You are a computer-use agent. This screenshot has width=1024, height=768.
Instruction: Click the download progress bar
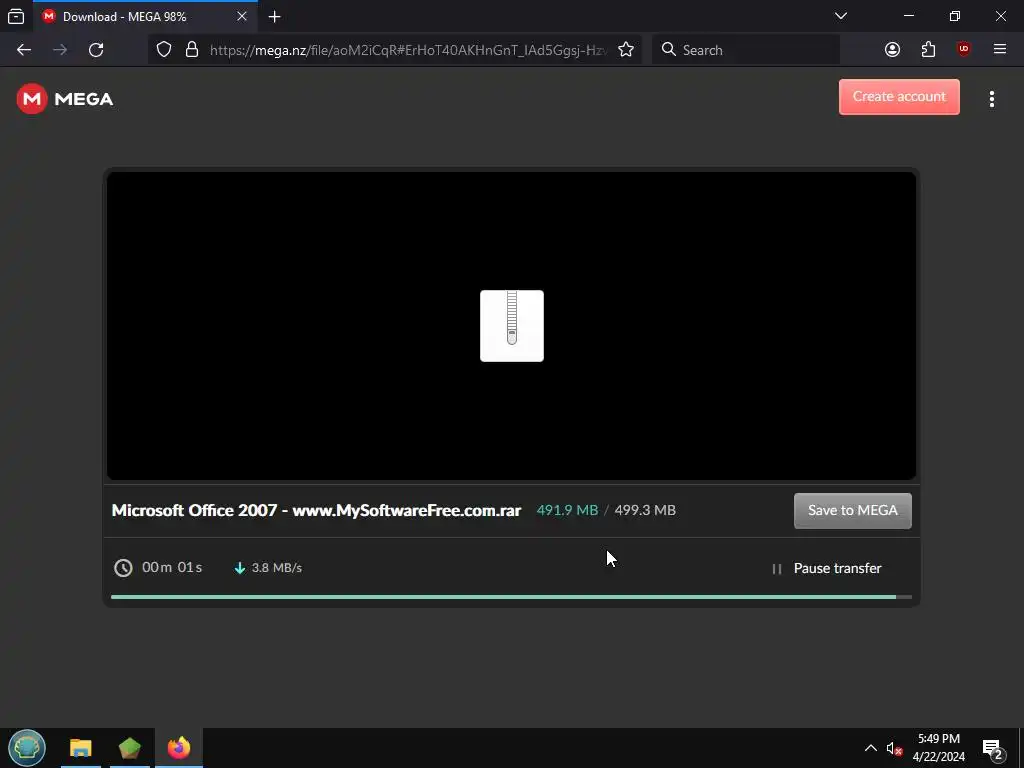tap(511, 596)
